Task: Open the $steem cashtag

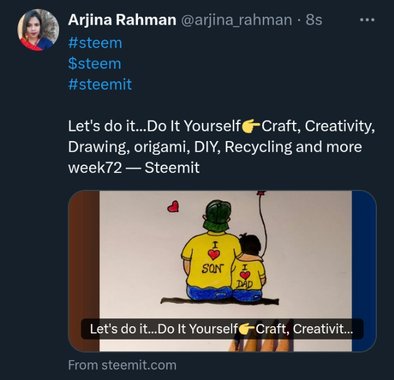Action: (x=94, y=64)
